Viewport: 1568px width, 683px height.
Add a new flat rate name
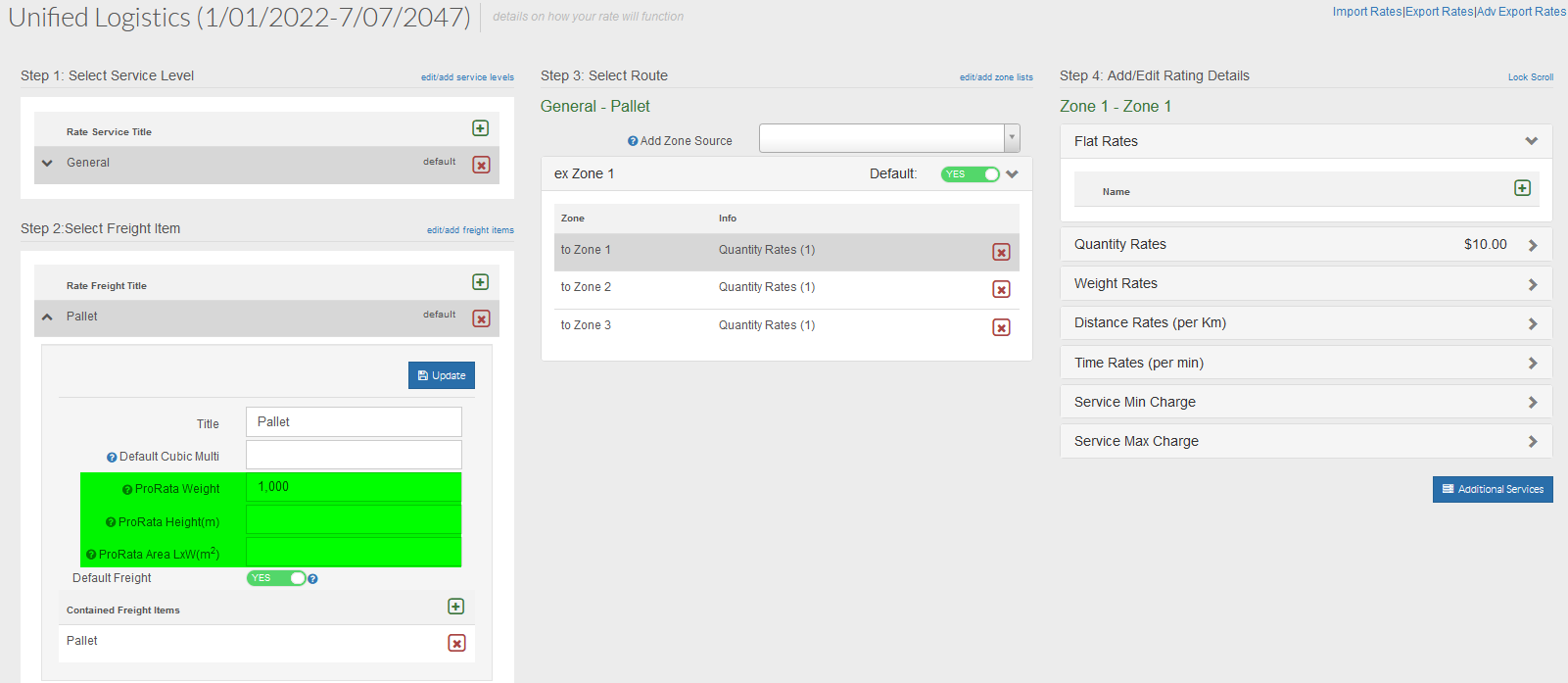coord(1522,188)
